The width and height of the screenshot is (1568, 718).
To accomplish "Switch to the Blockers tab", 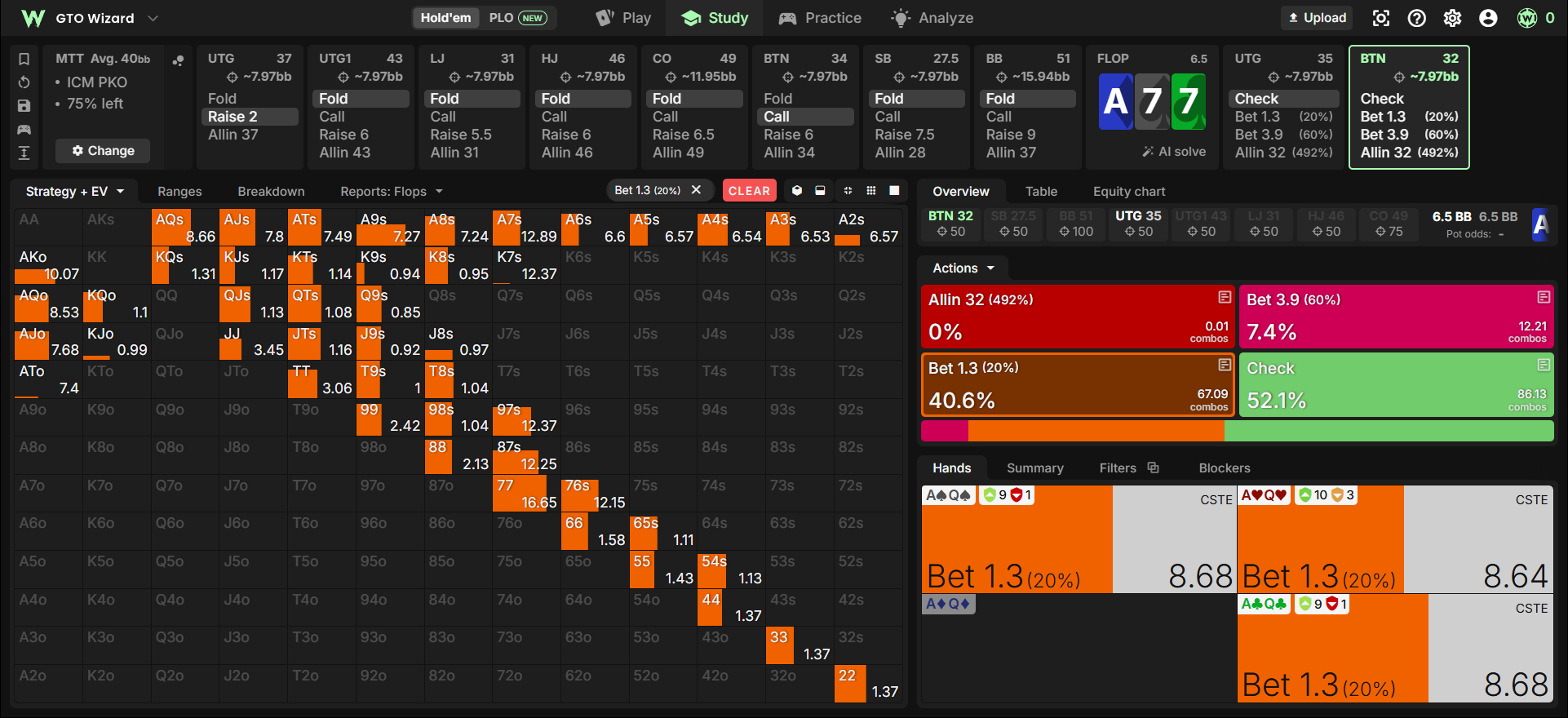I will point(1225,468).
